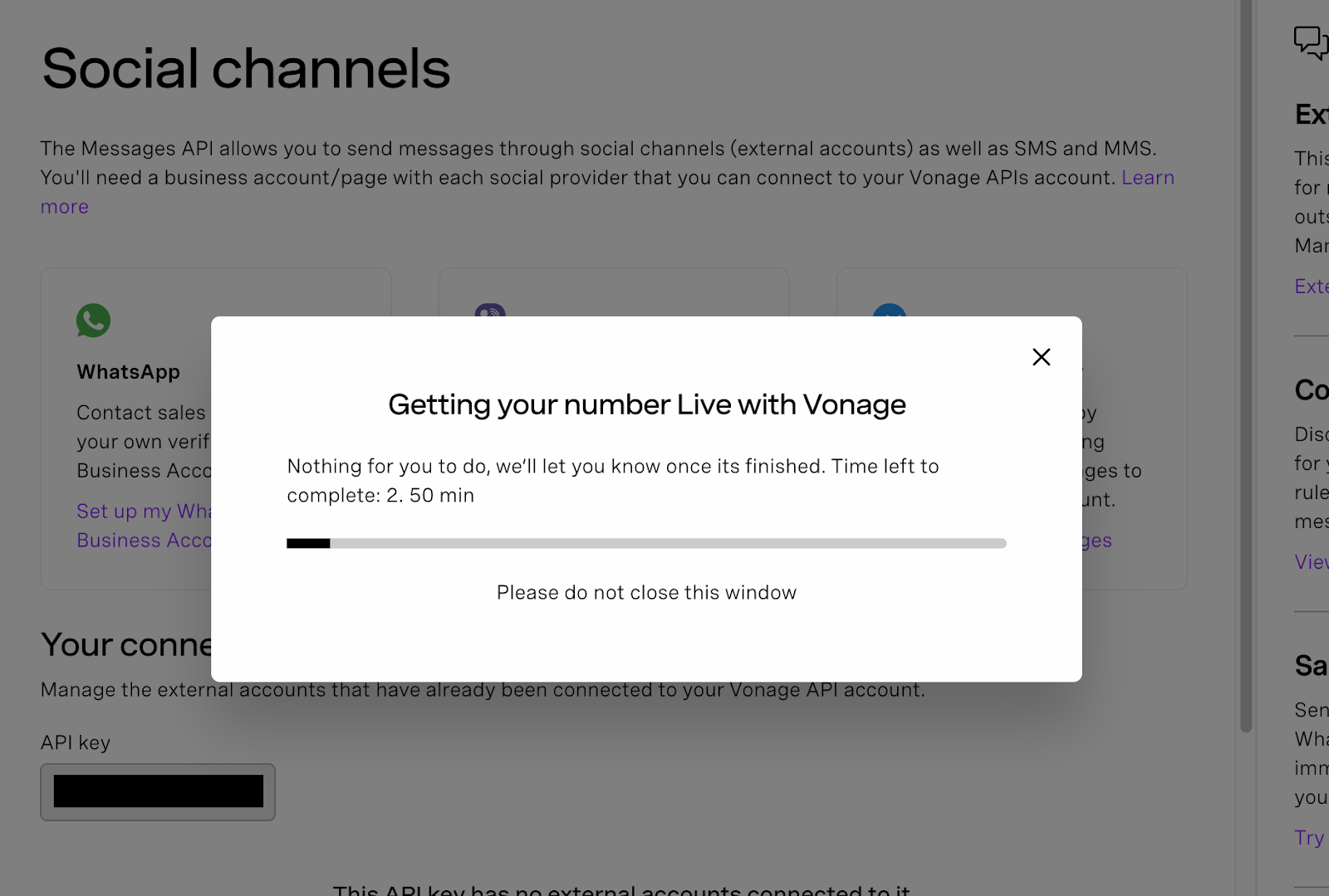Click the blue Messenger icon behind dialog
Screen dimensions: 1329x896
click(889, 310)
